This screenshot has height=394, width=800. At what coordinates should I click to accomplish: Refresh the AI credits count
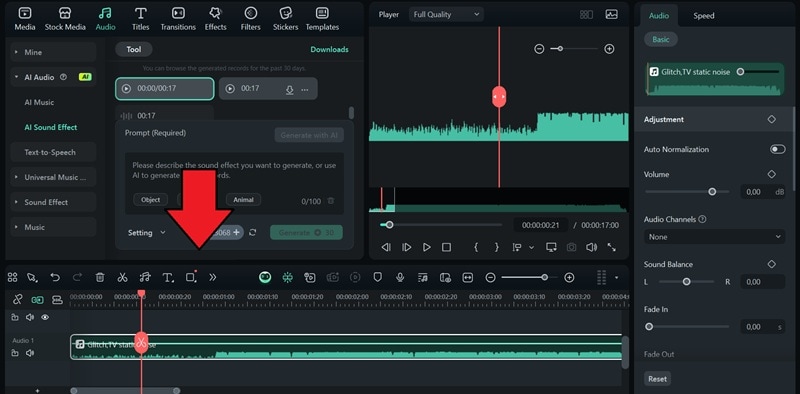(253, 232)
